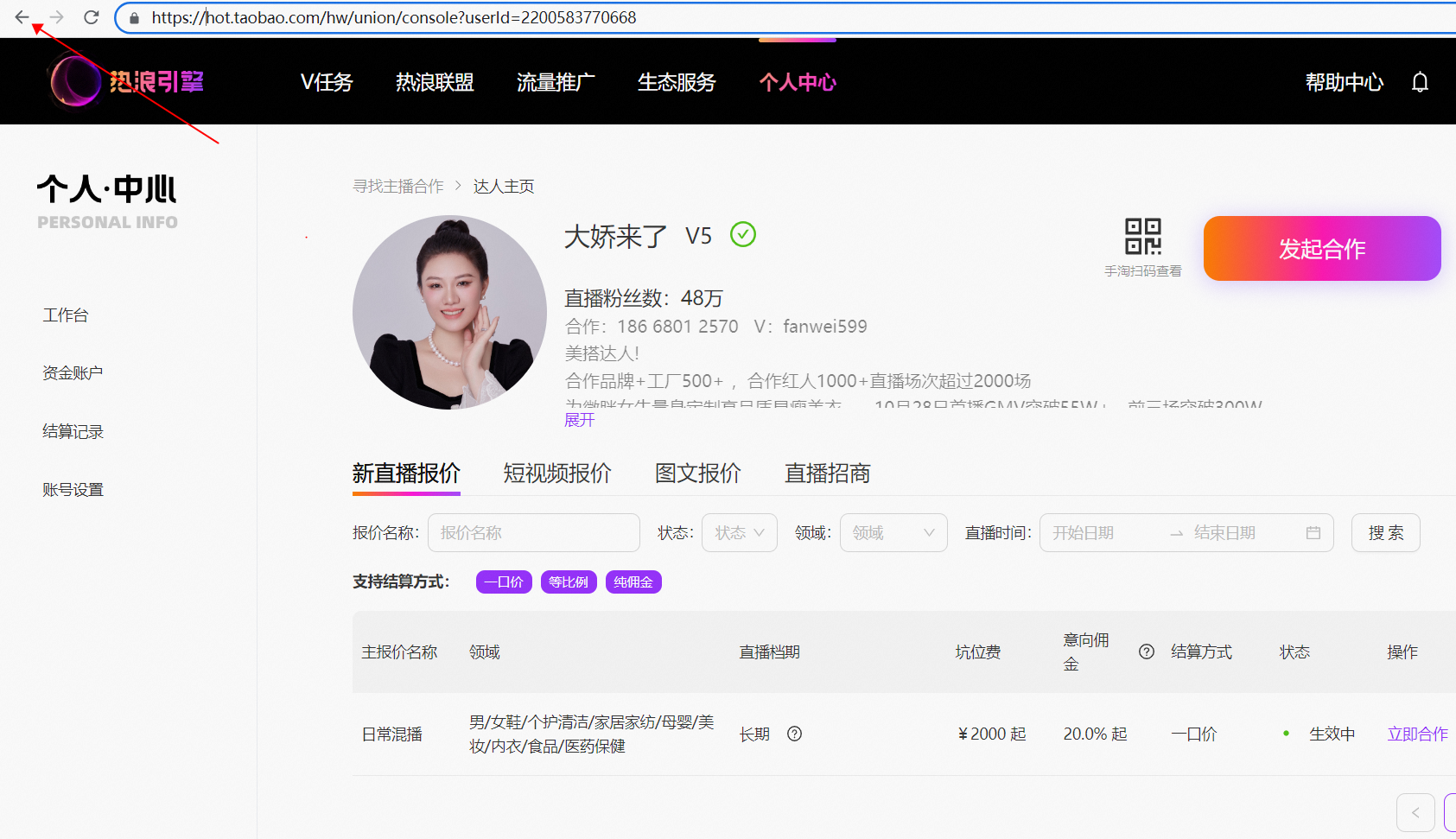The height and width of the screenshot is (839, 1456).
Task: Click the streamer profile photo
Action: coord(449,312)
